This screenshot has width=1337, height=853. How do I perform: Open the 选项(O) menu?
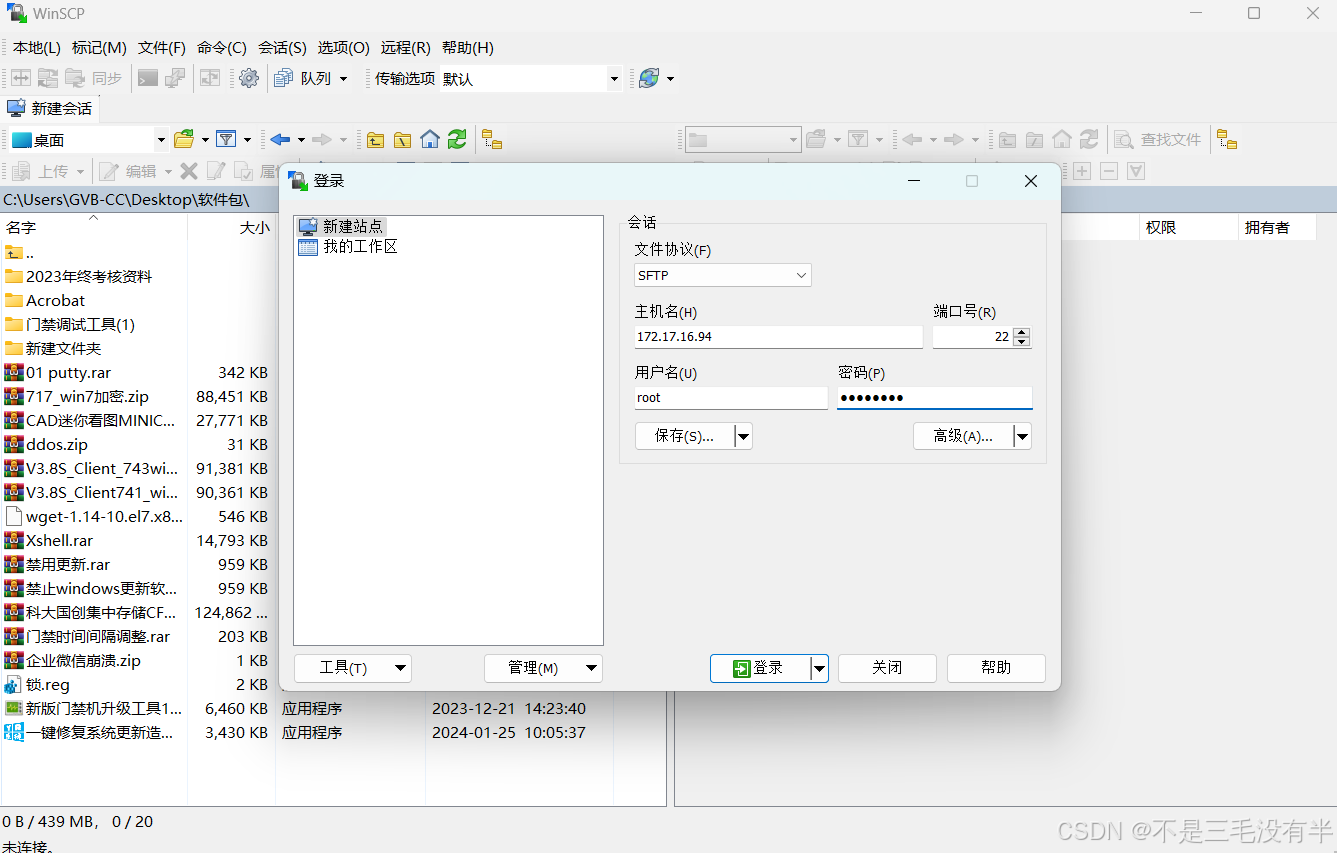pos(343,47)
